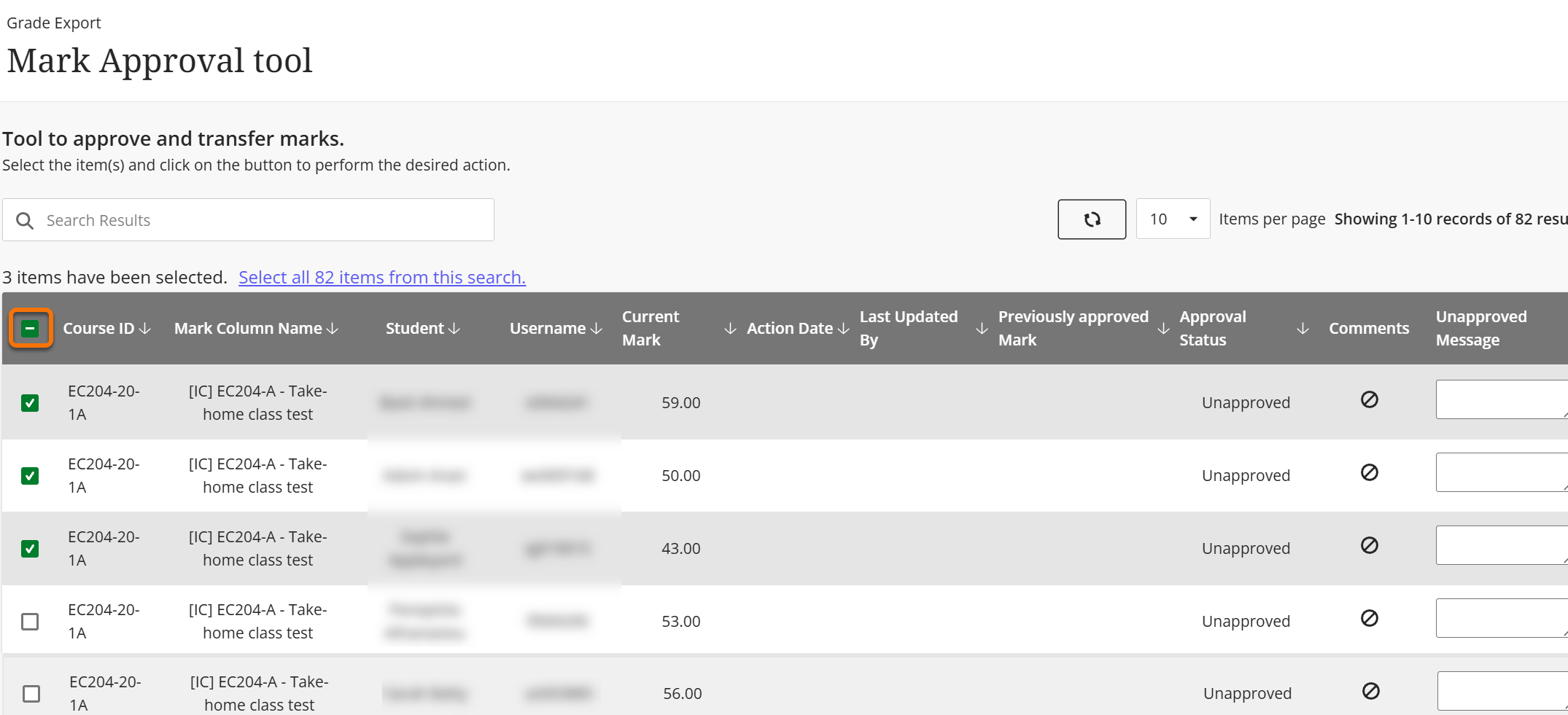Screen dimensions: 1568x715
Task: Sort table by Action Date header
Action: pyautogui.click(x=790, y=329)
